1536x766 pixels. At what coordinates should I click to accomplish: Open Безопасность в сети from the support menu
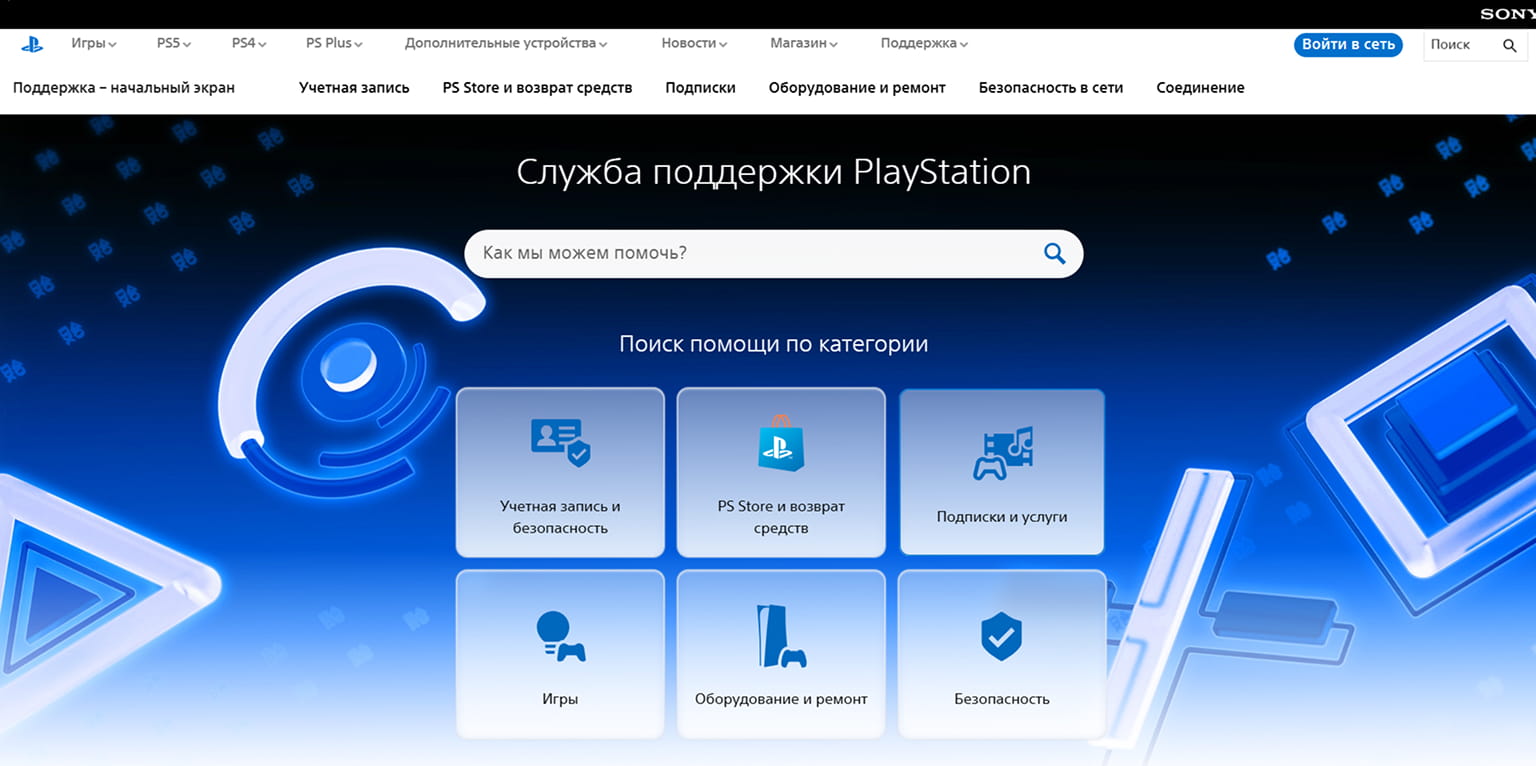[1051, 88]
